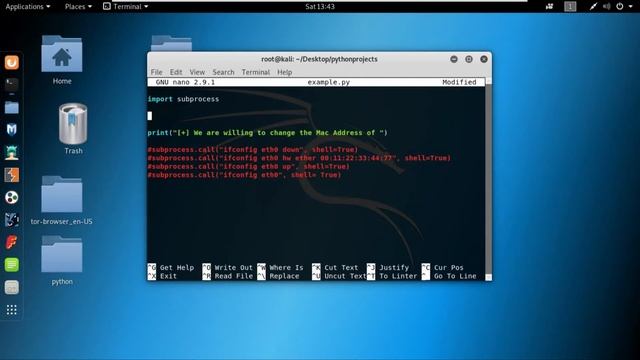
Task: Open the Files manager dock icon
Action: (x=12, y=107)
